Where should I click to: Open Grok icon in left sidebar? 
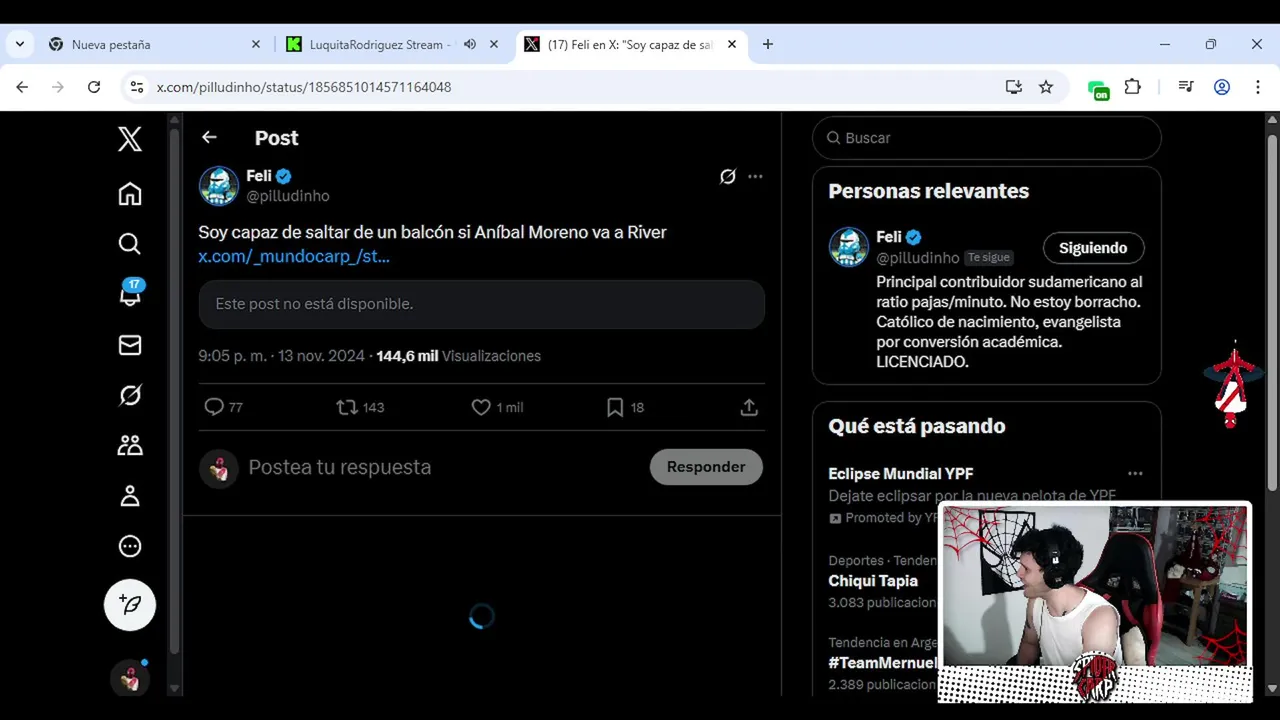pyautogui.click(x=130, y=395)
